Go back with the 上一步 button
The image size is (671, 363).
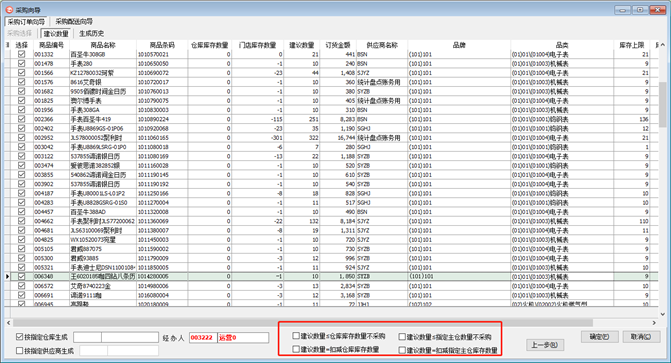point(545,345)
